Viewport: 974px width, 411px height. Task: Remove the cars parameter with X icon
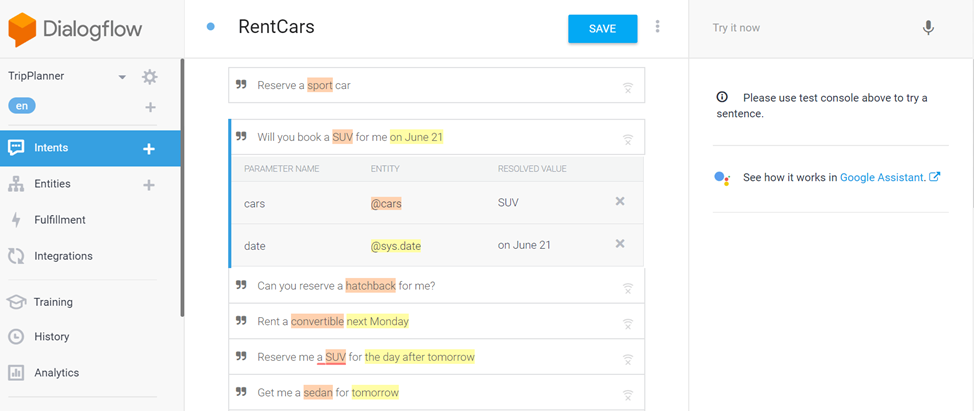pos(620,202)
